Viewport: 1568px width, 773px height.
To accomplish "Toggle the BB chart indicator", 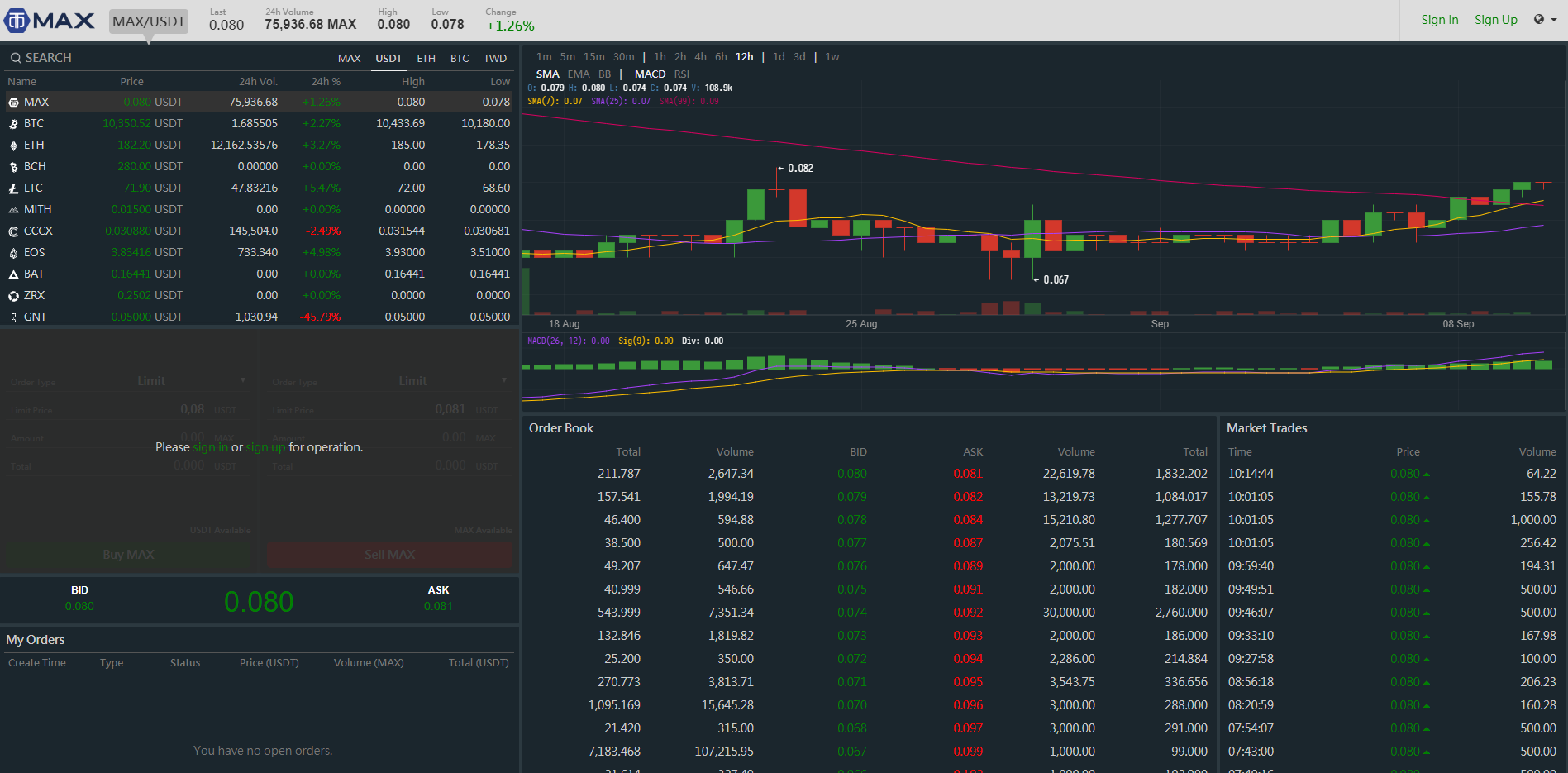I will tap(605, 74).
